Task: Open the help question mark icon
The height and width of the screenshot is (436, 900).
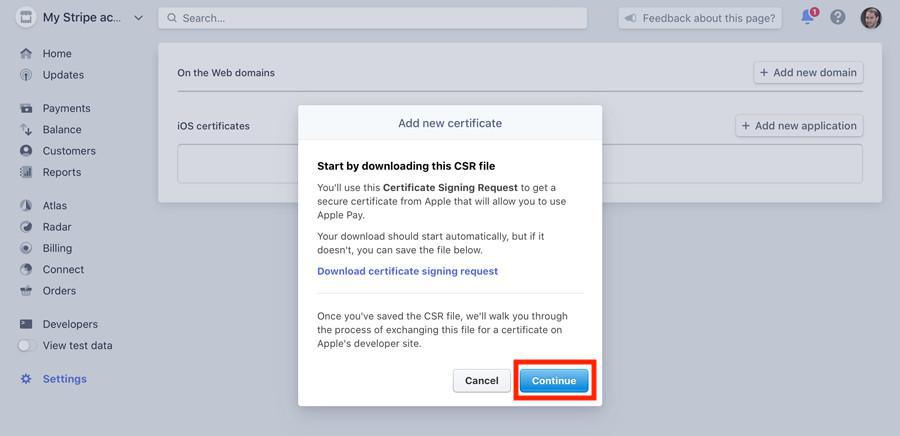Action: coord(838,18)
